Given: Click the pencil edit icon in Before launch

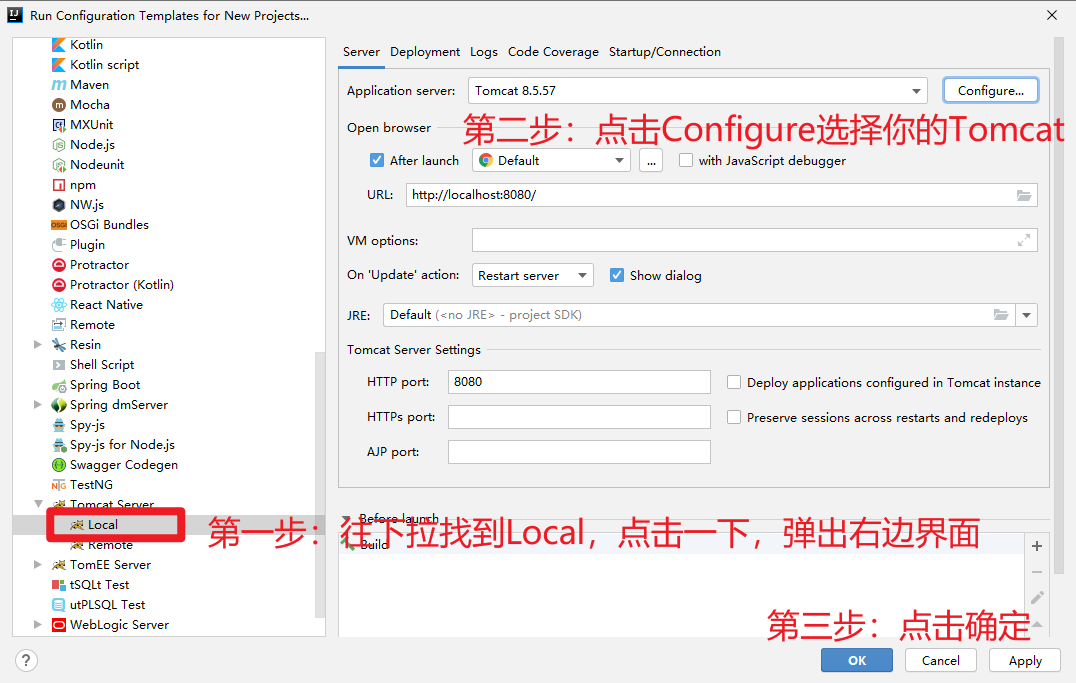Looking at the screenshot, I should pyautogui.click(x=1037, y=597).
